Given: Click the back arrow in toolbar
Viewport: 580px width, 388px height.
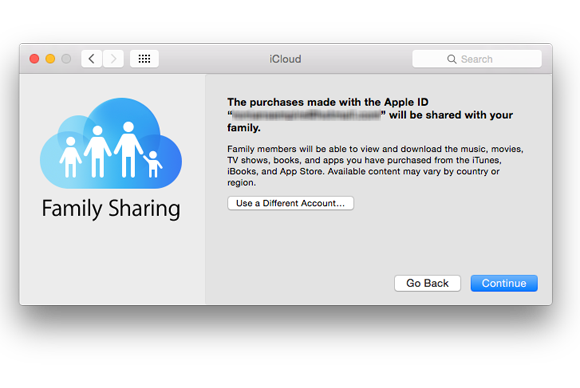Looking at the screenshot, I should coord(92,59).
